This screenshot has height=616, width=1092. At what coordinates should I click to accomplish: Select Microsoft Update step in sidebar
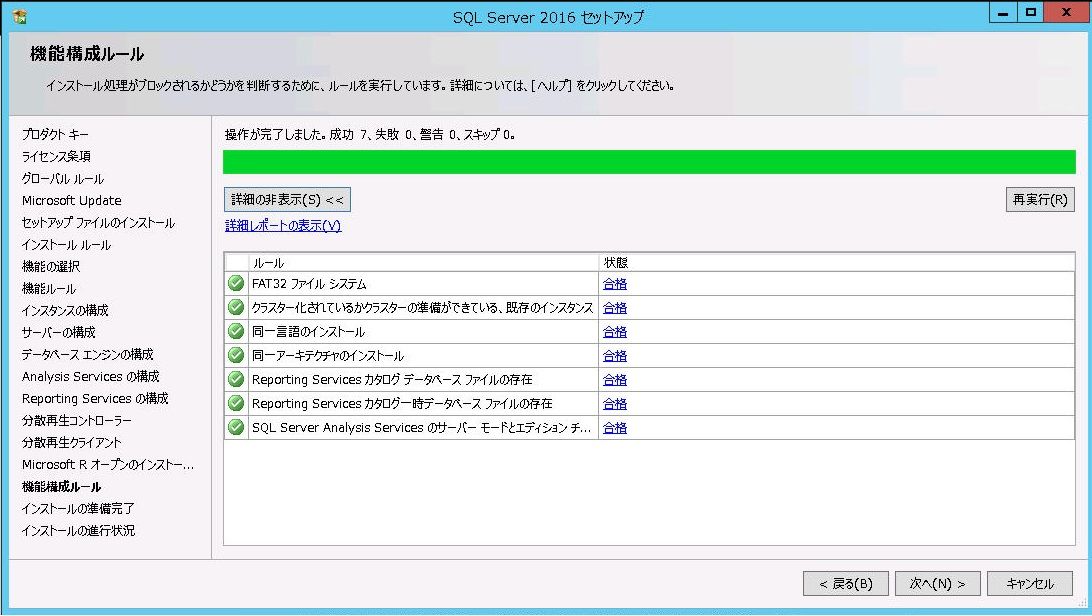click(x=72, y=200)
